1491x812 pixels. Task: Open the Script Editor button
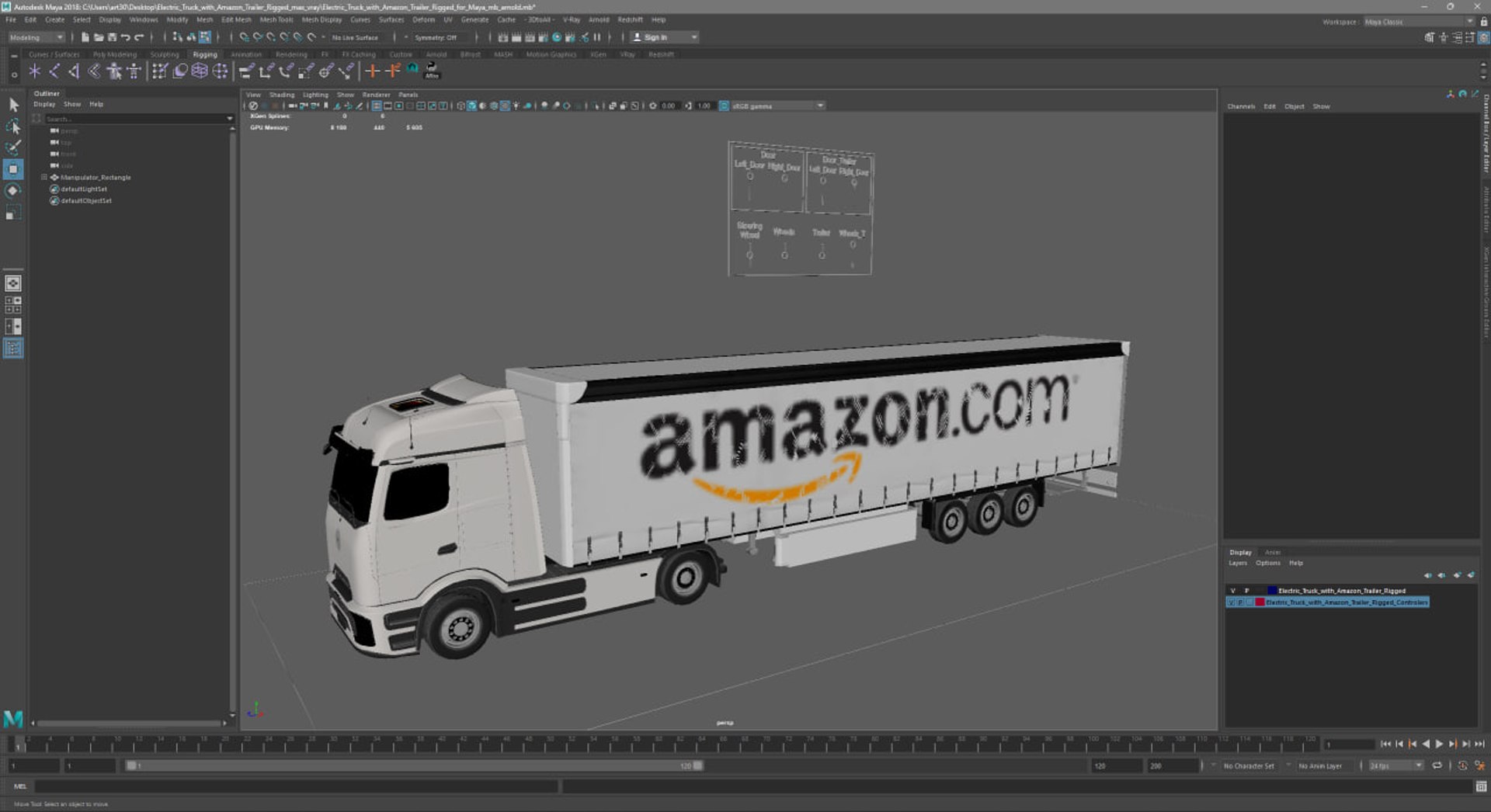click(1481, 786)
